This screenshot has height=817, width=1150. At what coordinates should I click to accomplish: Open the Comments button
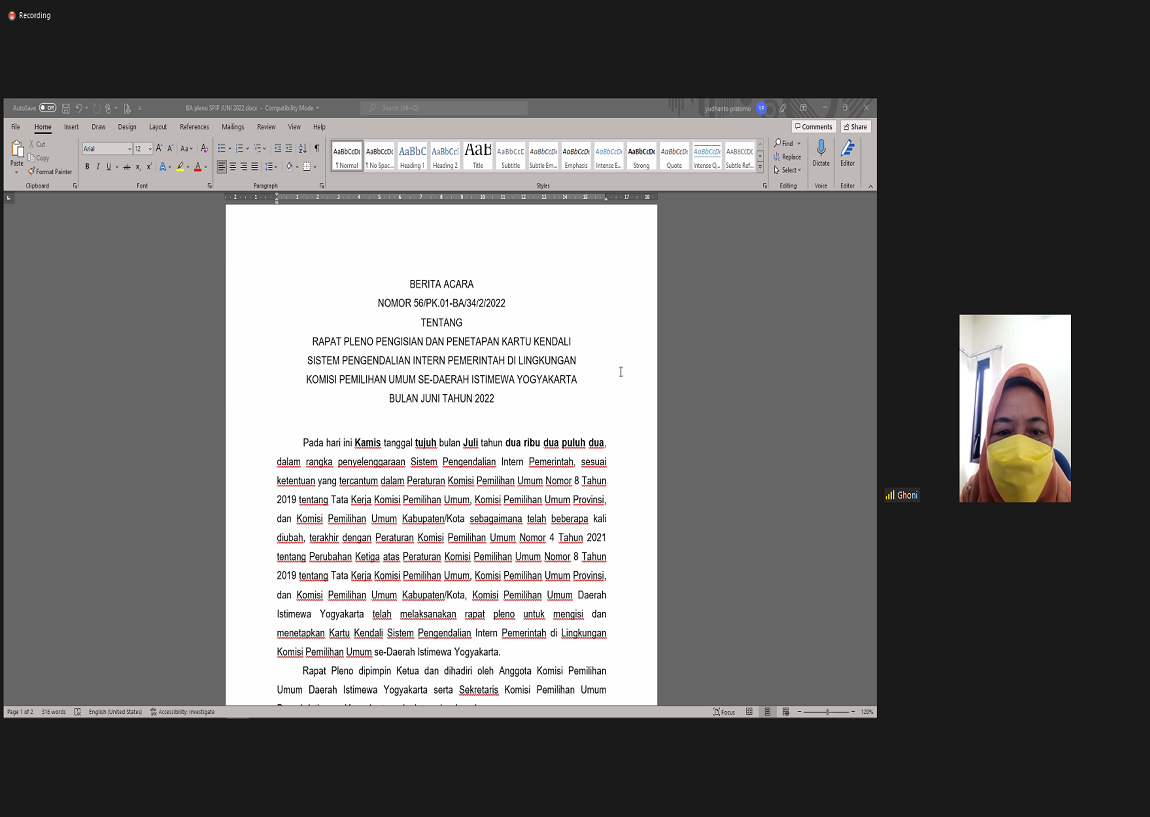(813, 127)
